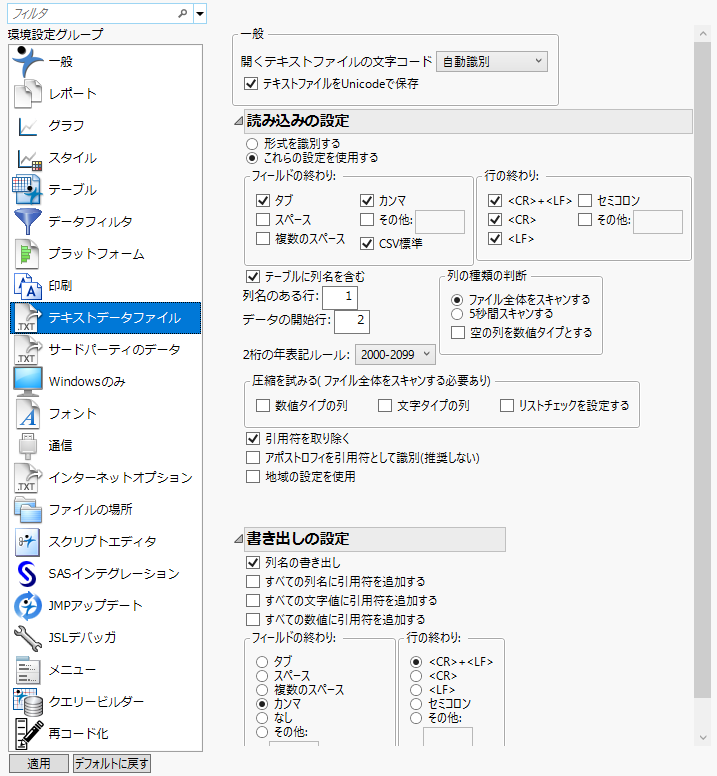Enable 空の列を数値タイプとする checkbox

click(x=458, y=333)
